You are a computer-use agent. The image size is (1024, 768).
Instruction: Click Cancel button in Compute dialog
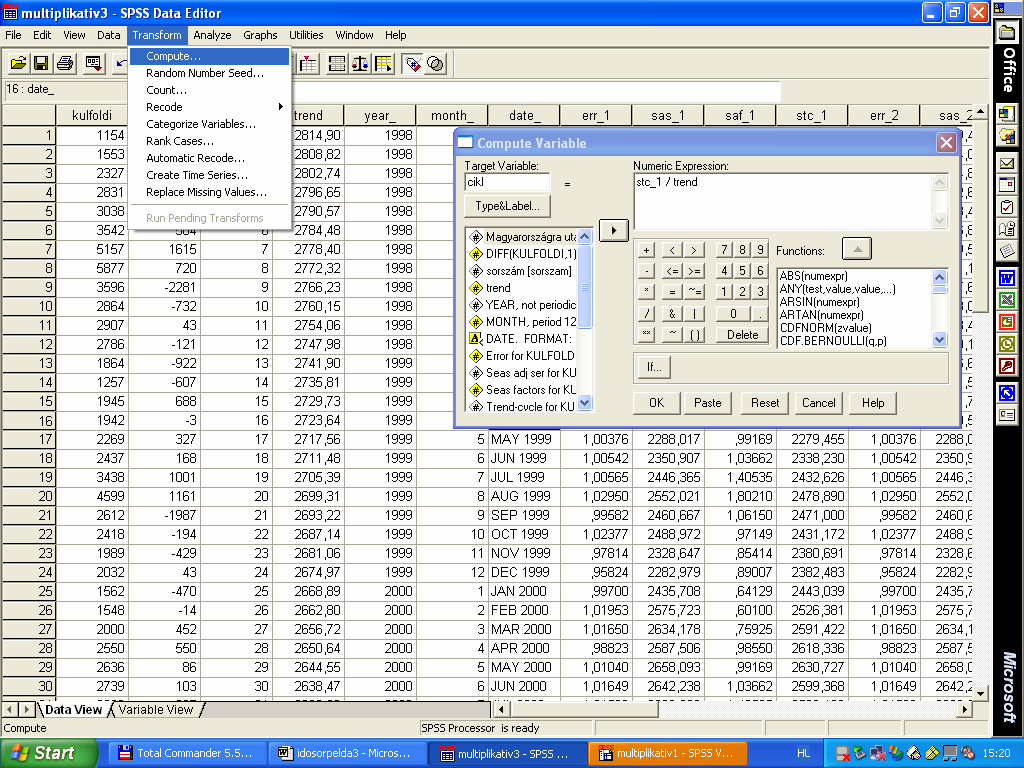(818, 403)
